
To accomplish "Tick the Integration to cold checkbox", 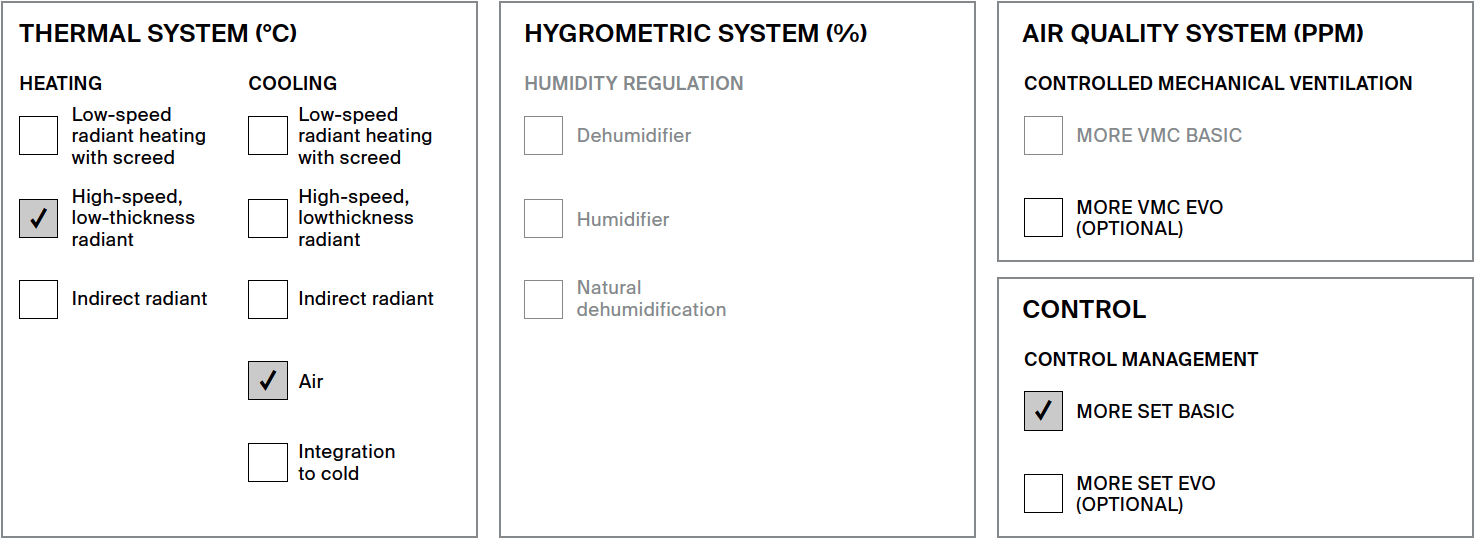I will (x=268, y=462).
